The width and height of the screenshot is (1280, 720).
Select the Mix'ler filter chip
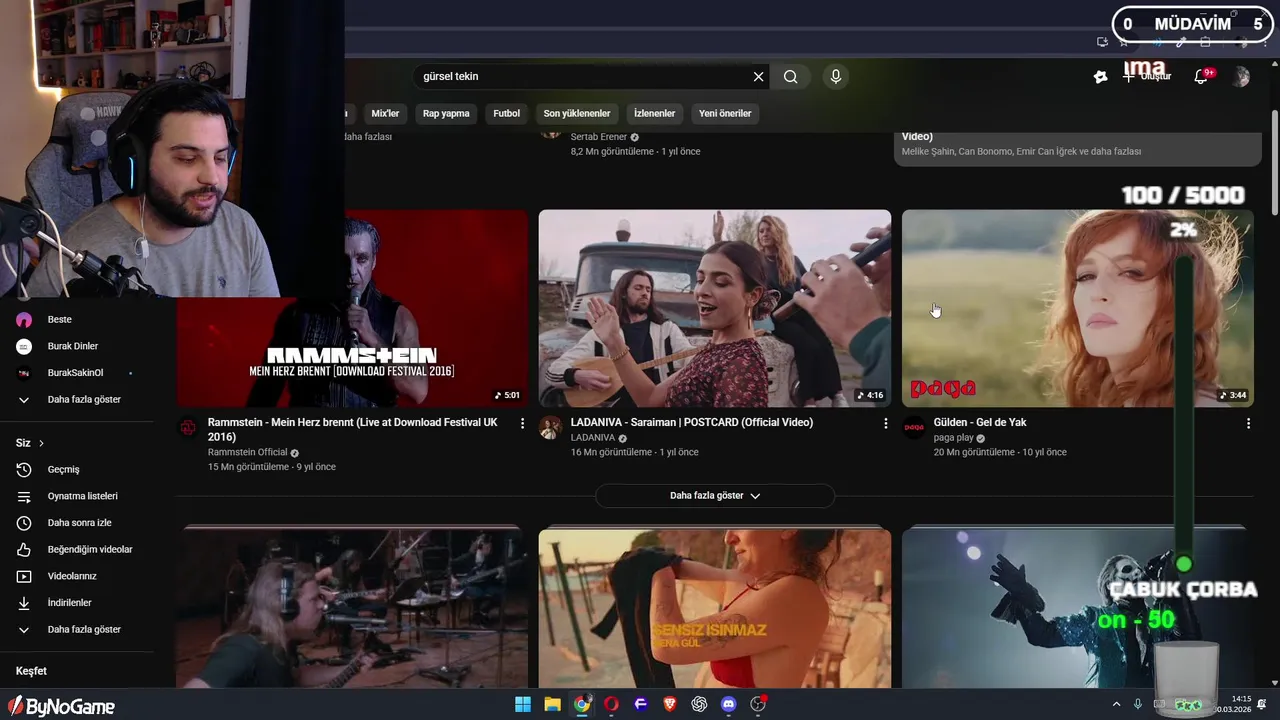tap(385, 113)
